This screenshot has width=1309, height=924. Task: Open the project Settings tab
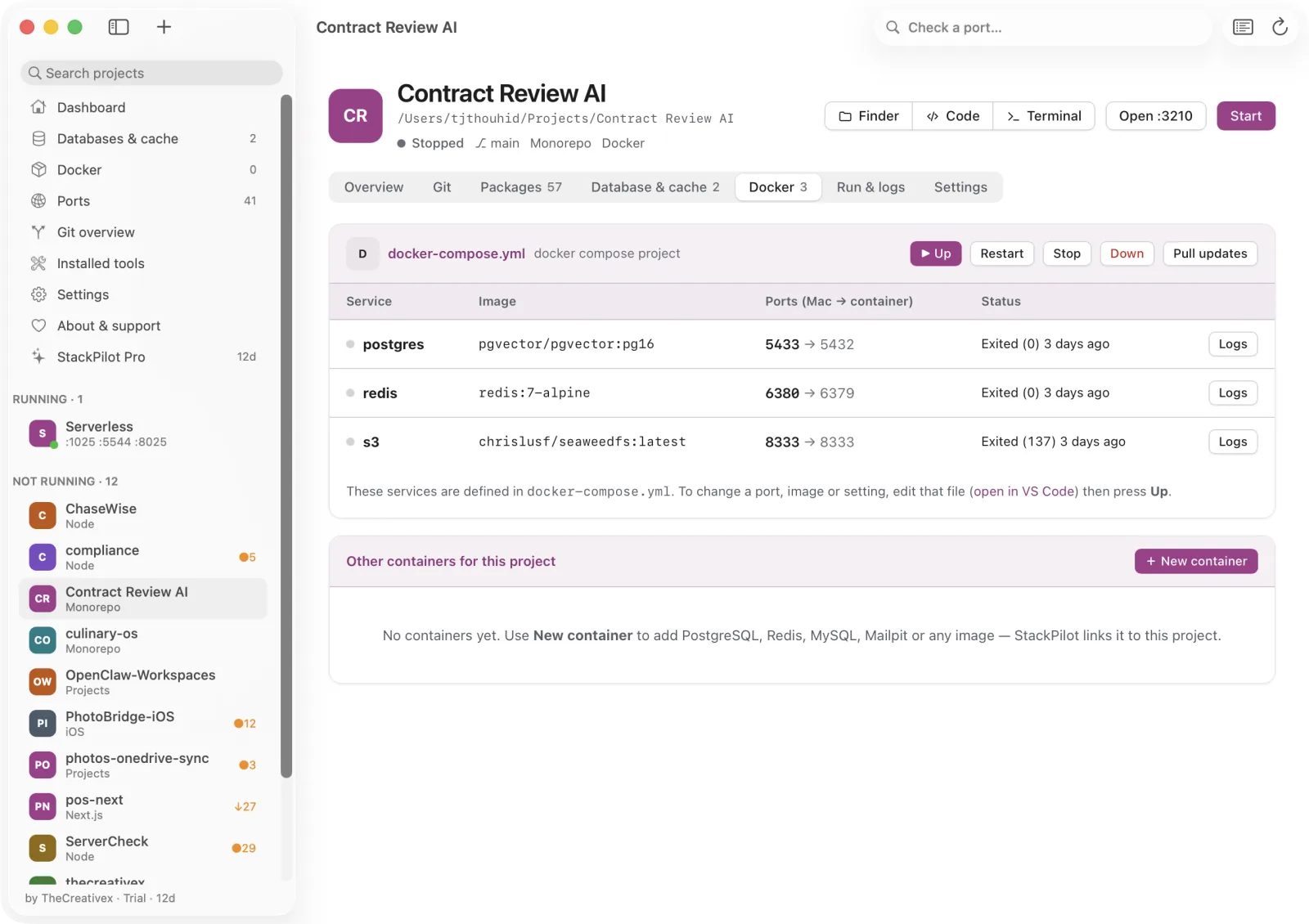[x=960, y=186]
